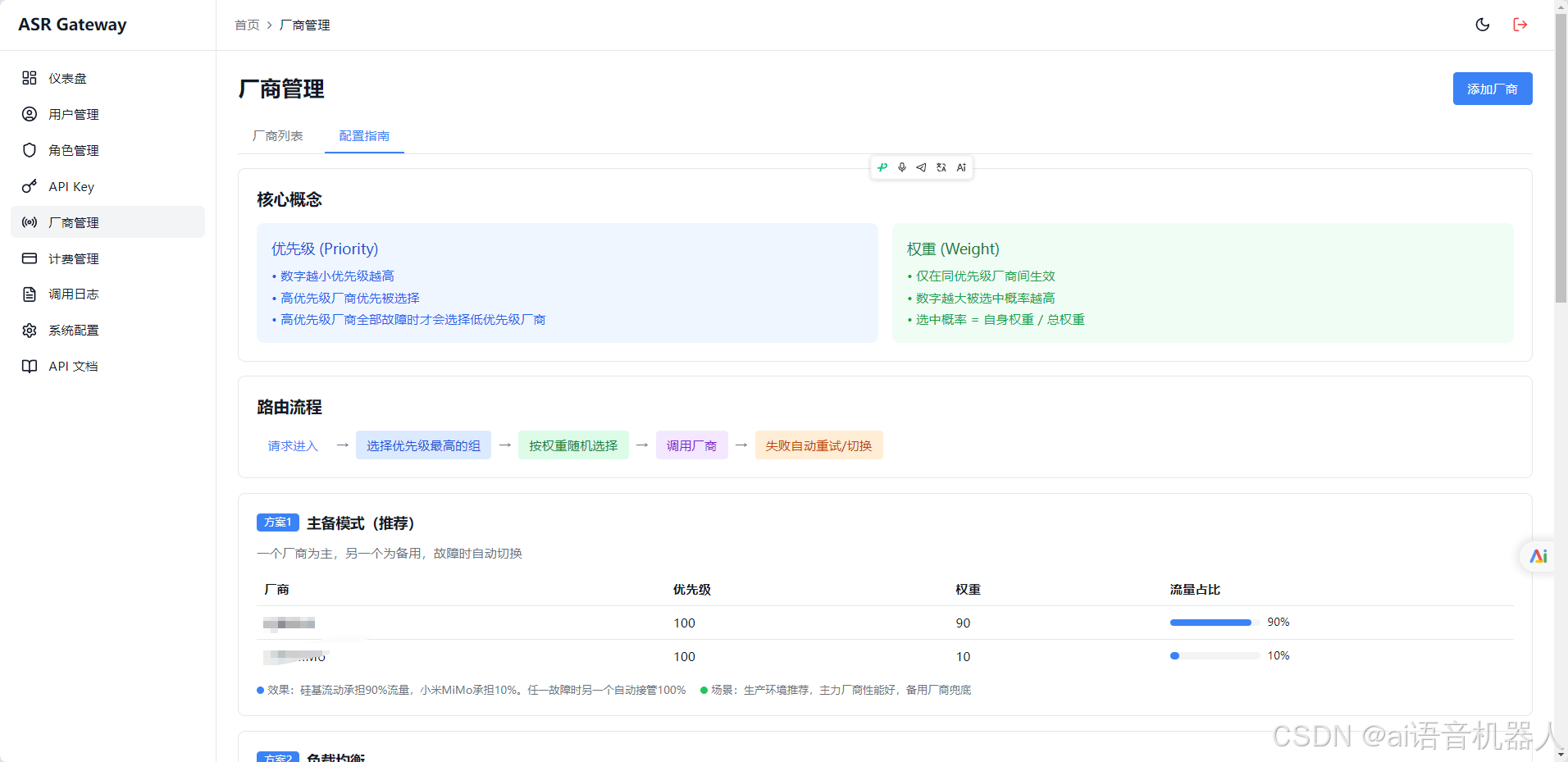Click the 厂商管理 breadcrumb item

(x=305, y=25)
